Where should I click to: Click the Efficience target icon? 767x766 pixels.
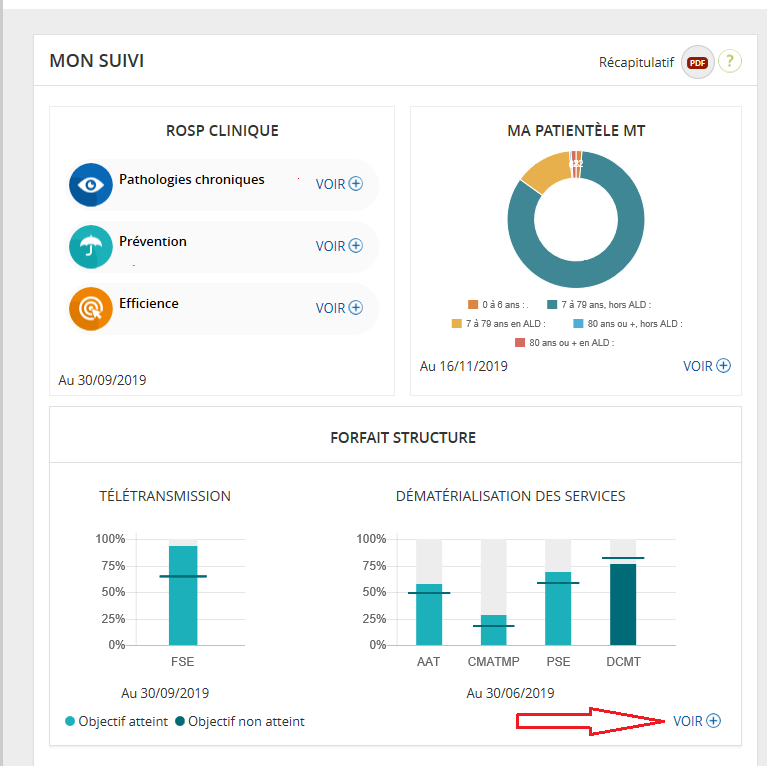[90, 308]
